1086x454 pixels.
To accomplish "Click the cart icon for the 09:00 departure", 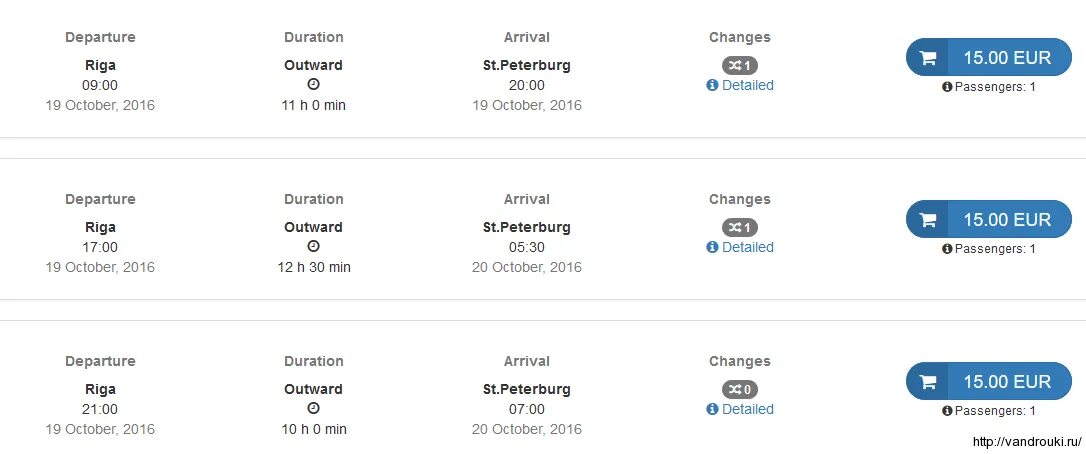I will coord(928,58).
